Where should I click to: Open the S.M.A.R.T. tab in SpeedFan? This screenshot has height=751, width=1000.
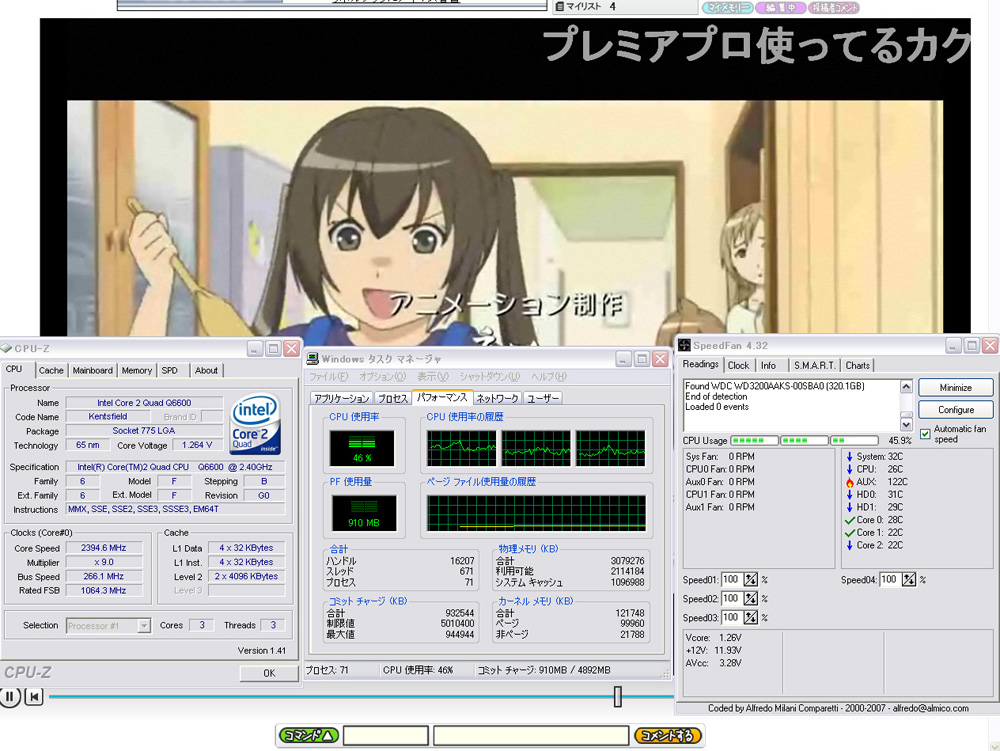814,365
